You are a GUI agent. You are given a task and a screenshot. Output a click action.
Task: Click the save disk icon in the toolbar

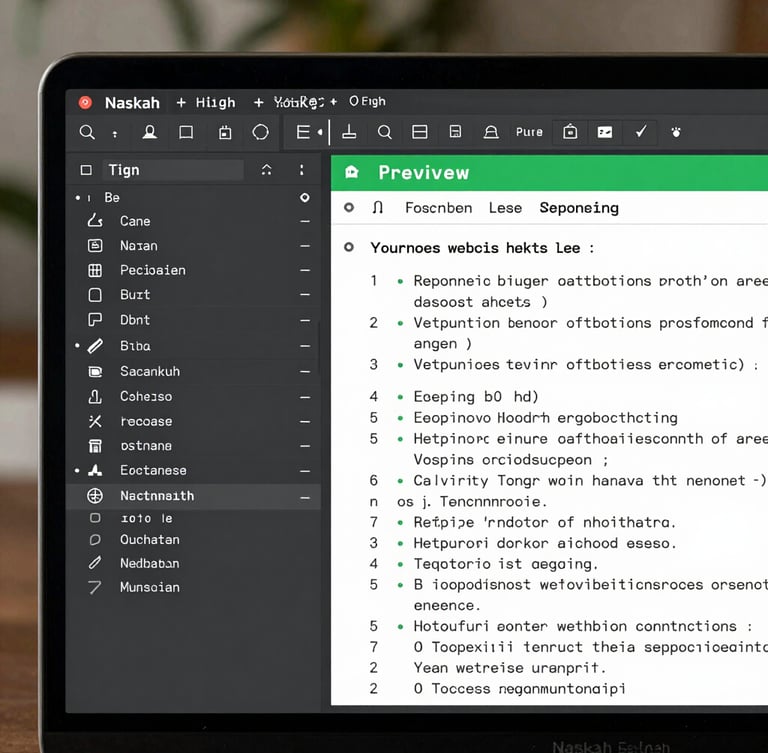point(456,132)
